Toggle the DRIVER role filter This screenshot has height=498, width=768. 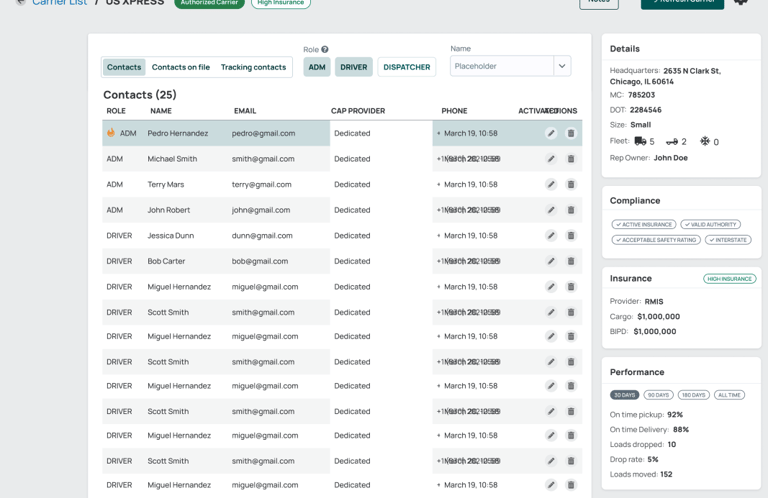[x=354, y=67]
